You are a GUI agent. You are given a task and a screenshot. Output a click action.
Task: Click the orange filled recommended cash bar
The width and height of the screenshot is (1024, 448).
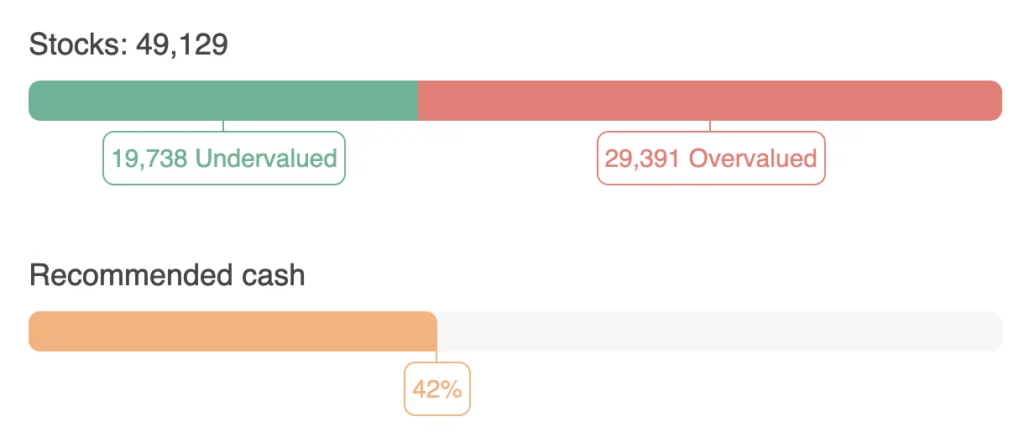(x=232, y=332)
